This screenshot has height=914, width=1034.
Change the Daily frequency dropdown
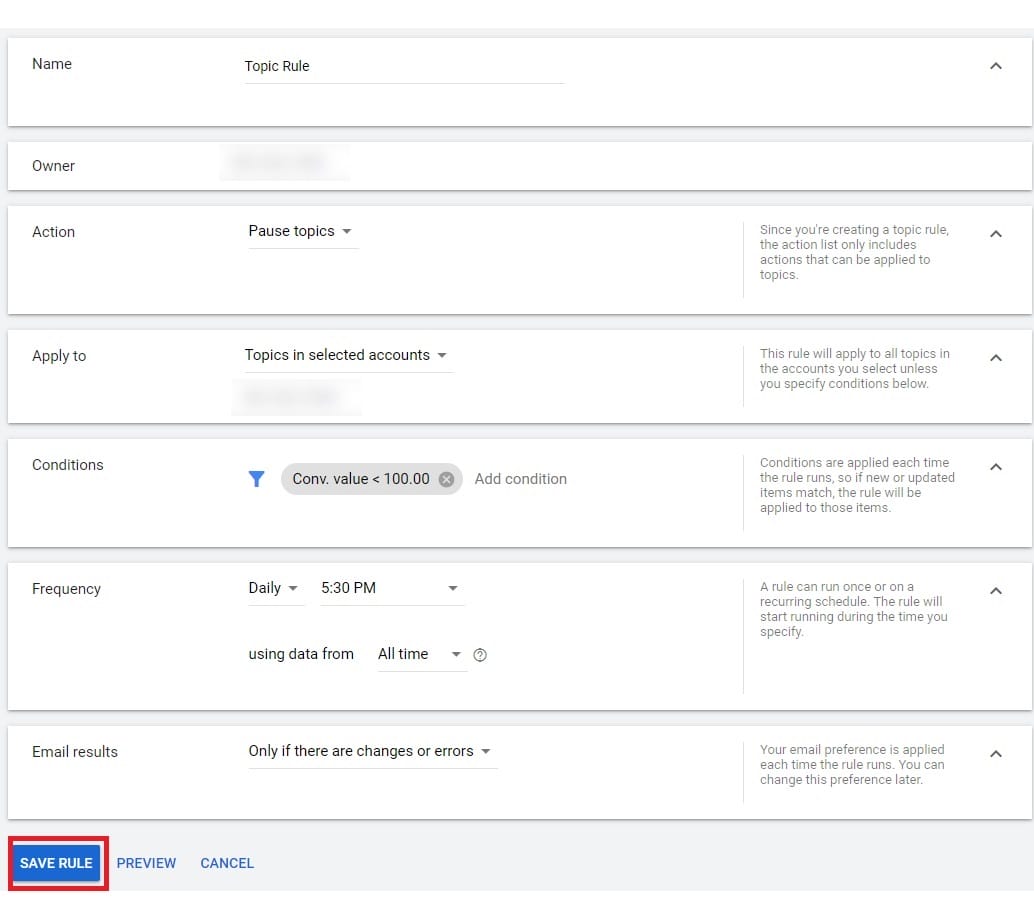pyautogui.click(x=273, y=588)
